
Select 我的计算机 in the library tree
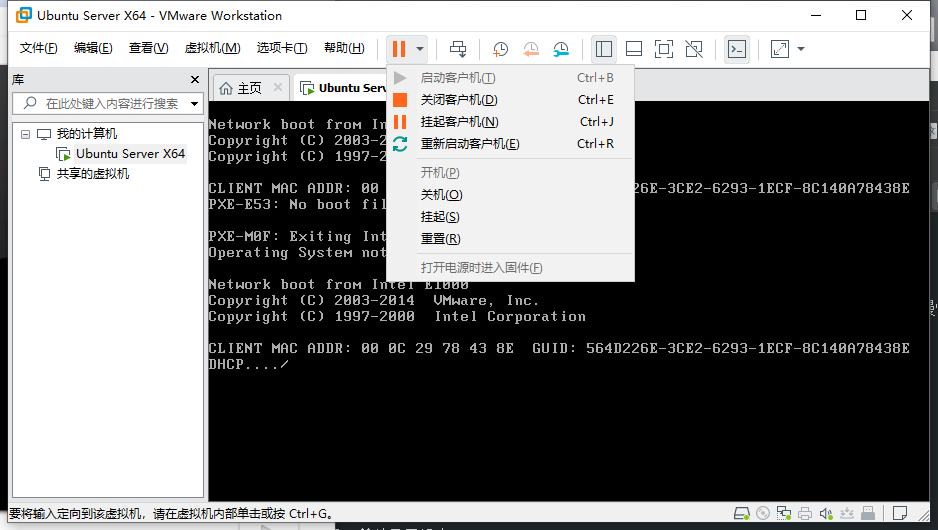[86, 134]
